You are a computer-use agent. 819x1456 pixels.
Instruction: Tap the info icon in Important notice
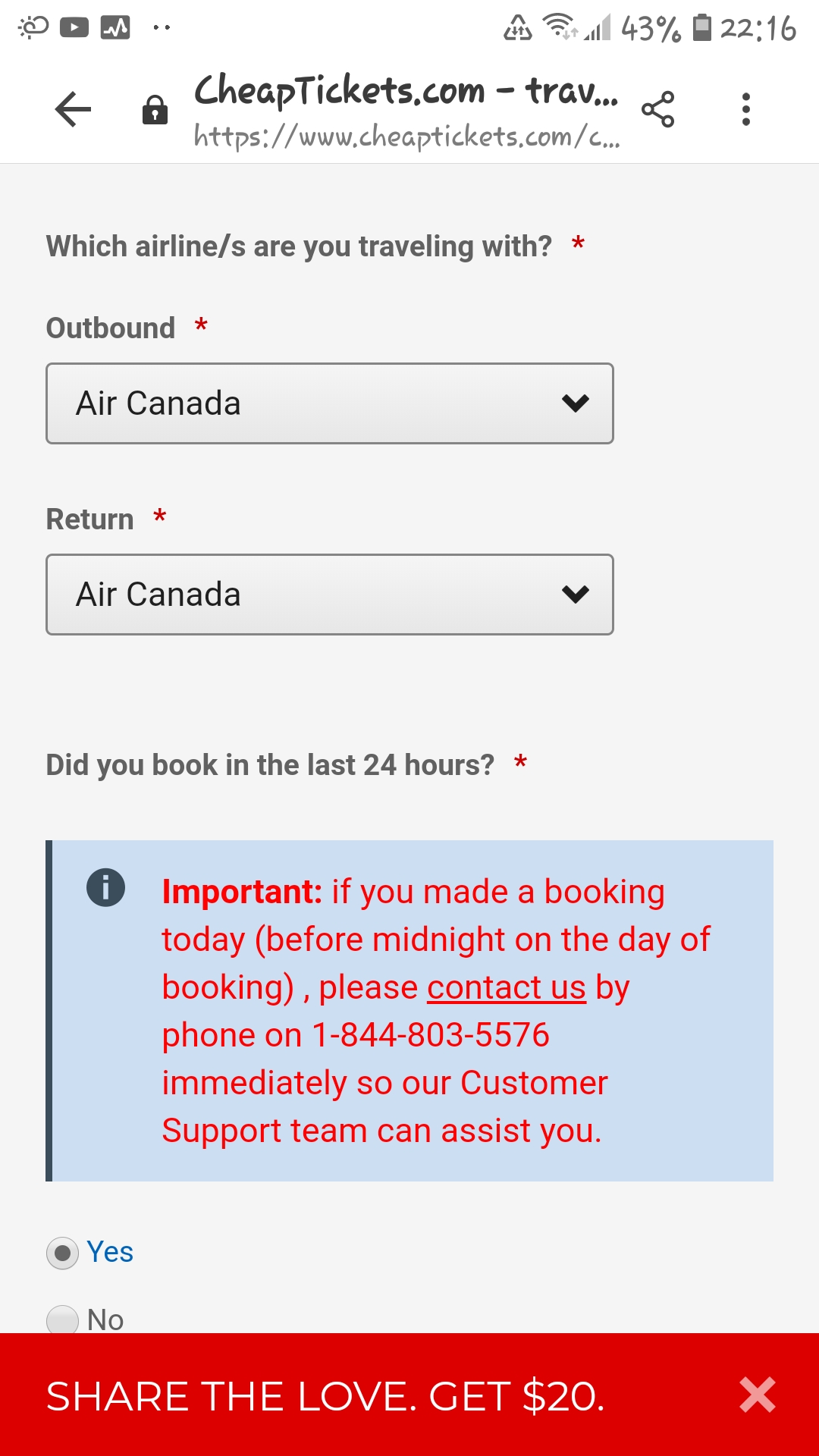coord(105,887)
